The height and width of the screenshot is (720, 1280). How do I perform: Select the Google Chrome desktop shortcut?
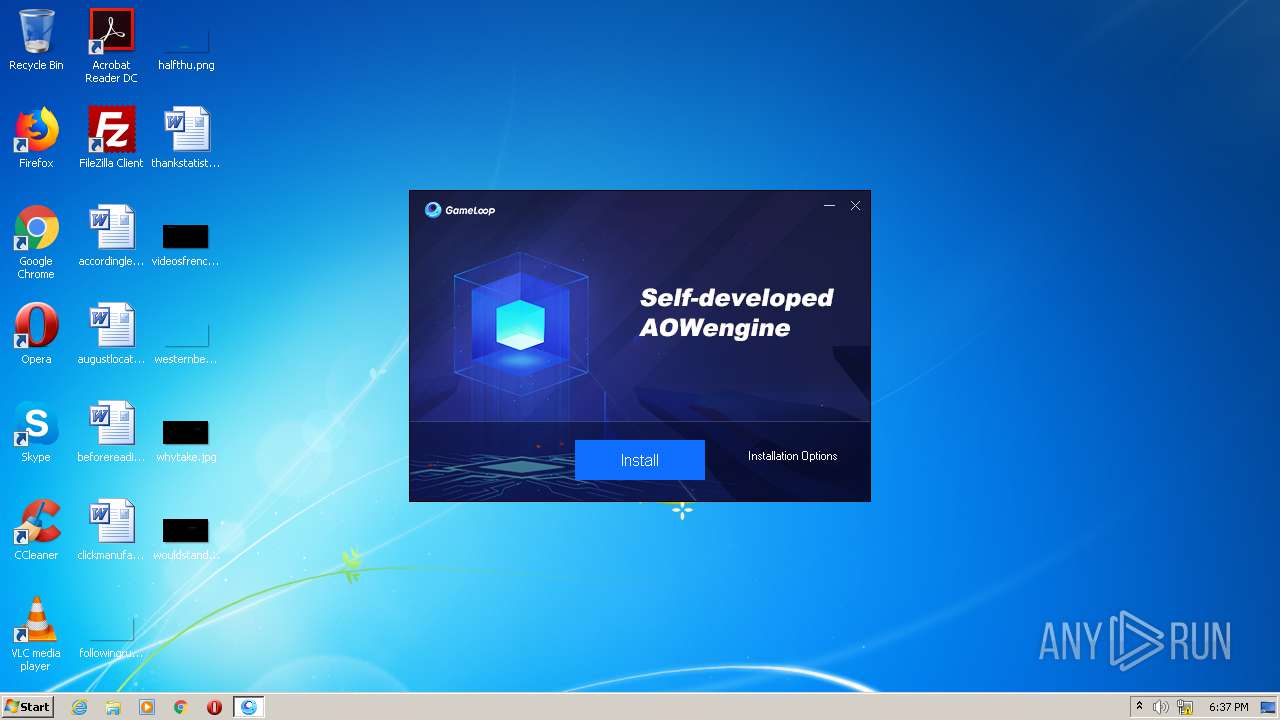[x=36, y=243]
